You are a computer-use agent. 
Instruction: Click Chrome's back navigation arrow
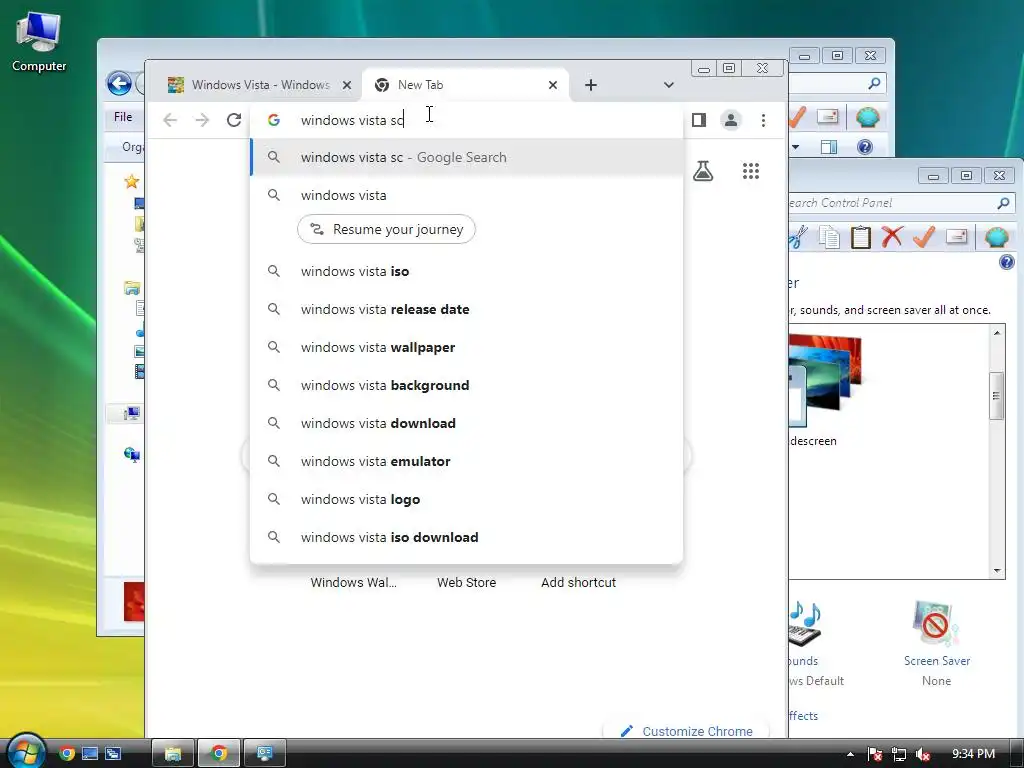[170, 120]
